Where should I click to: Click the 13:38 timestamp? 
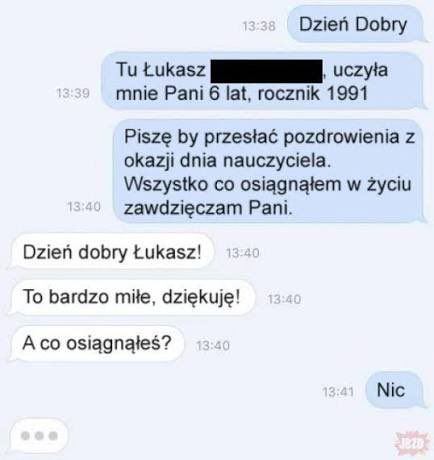pos(259,26)
